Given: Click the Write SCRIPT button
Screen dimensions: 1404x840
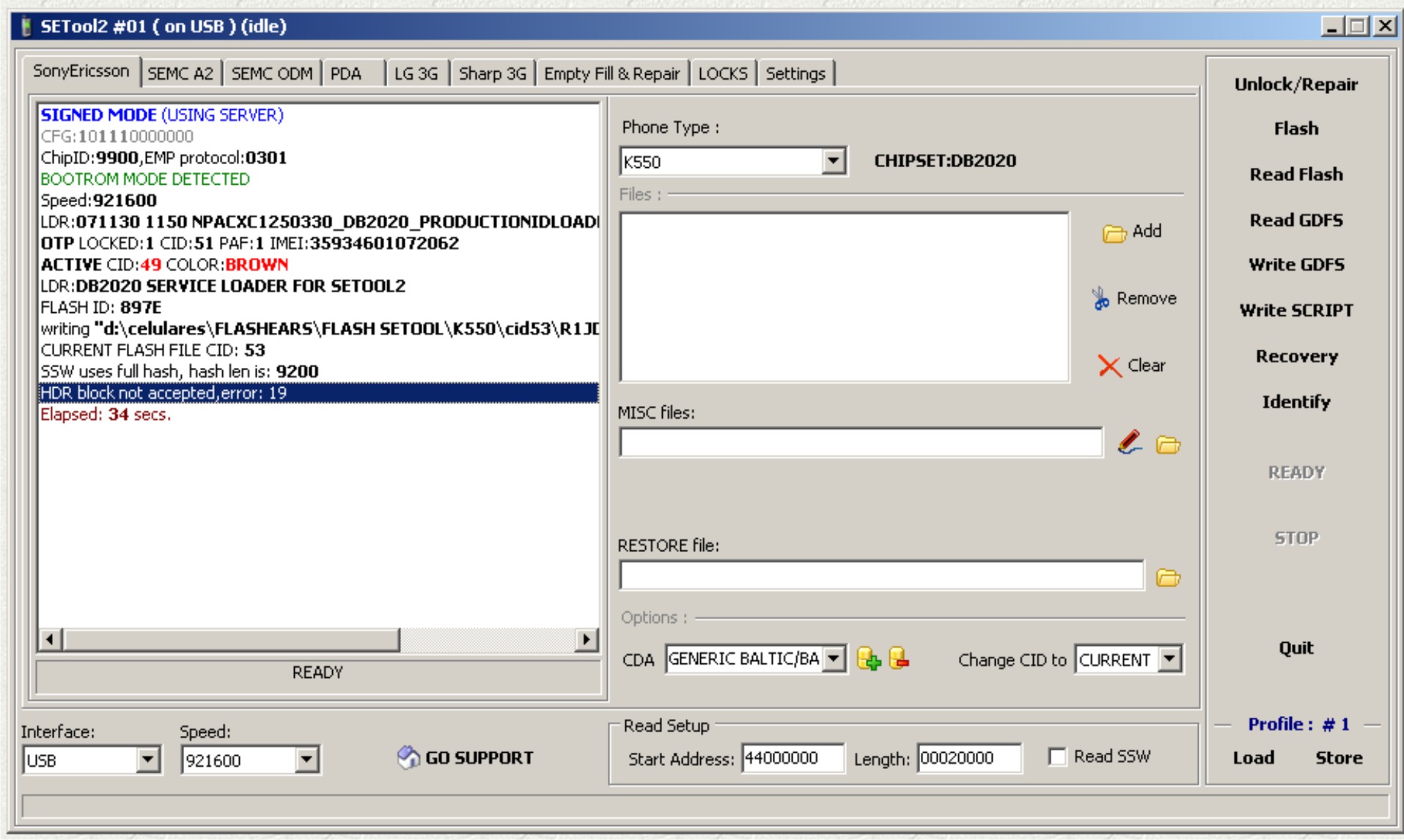Looking at the screenshot, I should click(1295, 310).
